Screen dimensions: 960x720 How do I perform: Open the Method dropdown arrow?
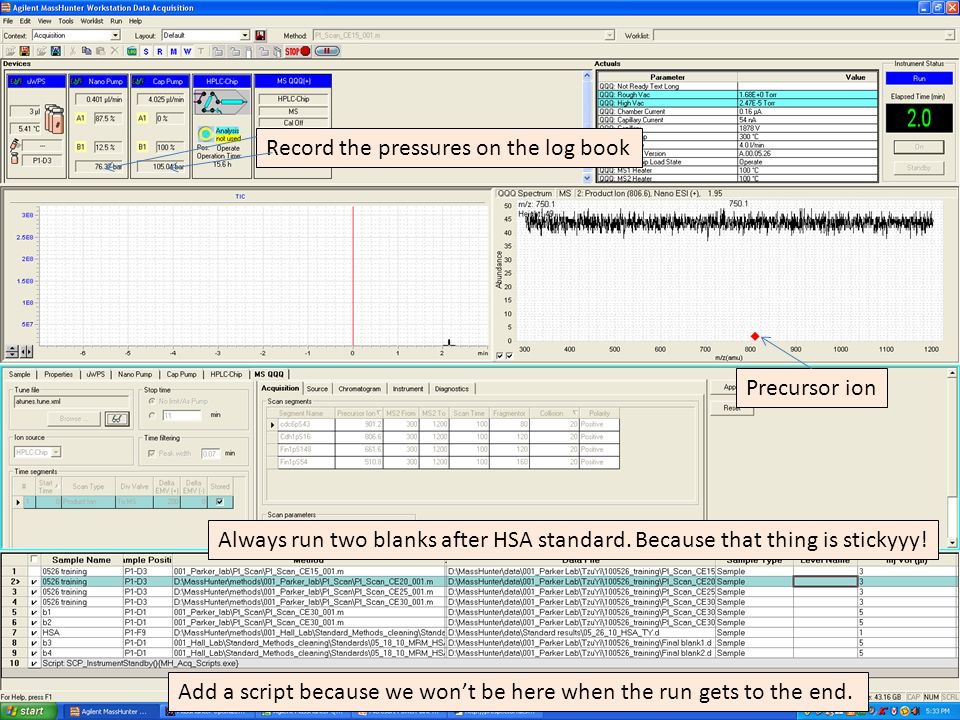(609, 36)
